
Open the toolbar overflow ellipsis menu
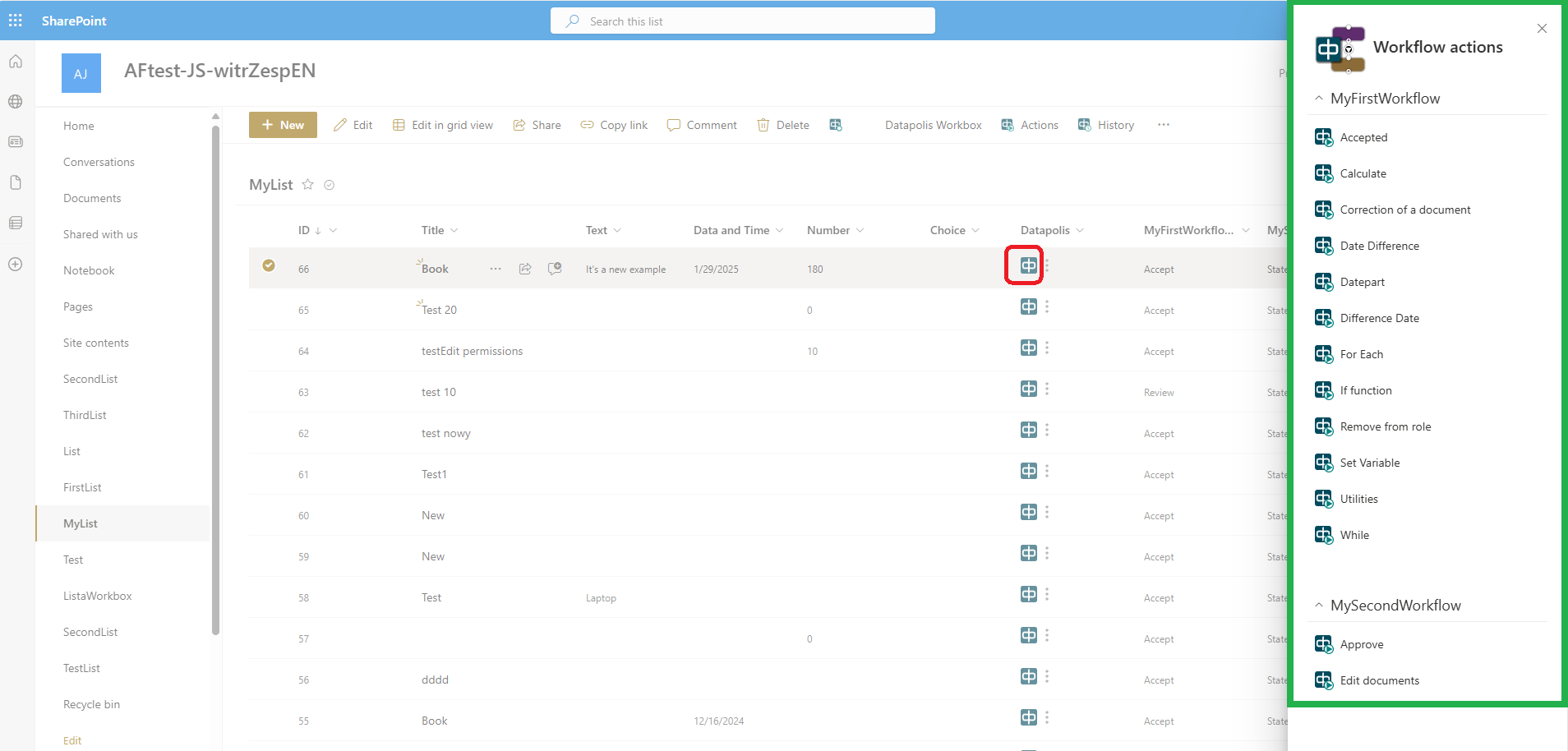tap(1163, 125)
